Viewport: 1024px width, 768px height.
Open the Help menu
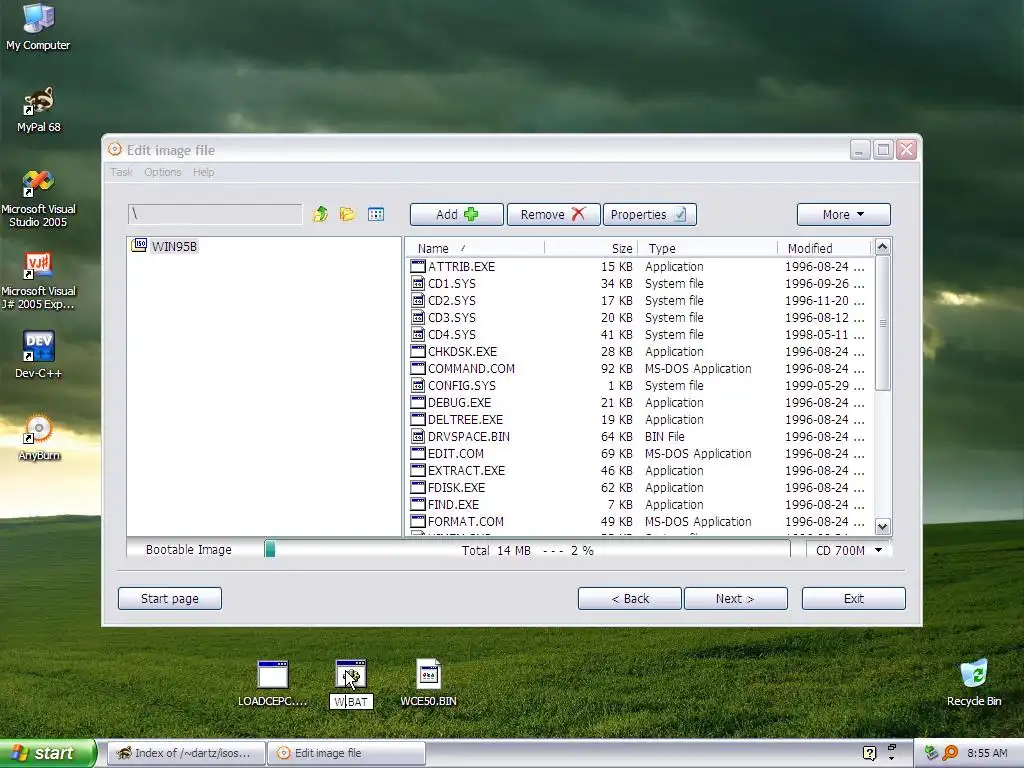pos(203,172)
